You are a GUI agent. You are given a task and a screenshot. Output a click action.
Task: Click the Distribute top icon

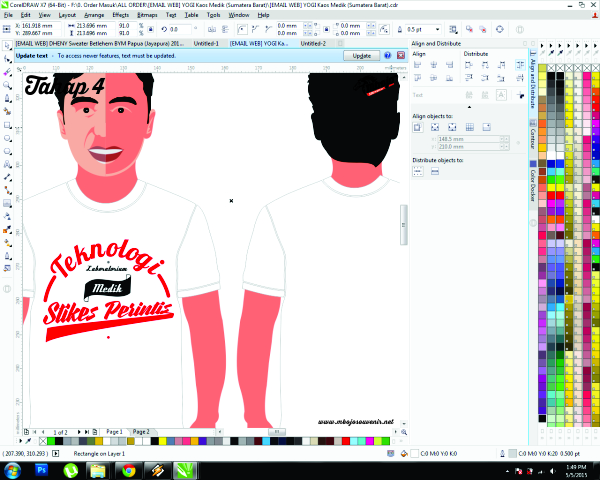point(469,78)
